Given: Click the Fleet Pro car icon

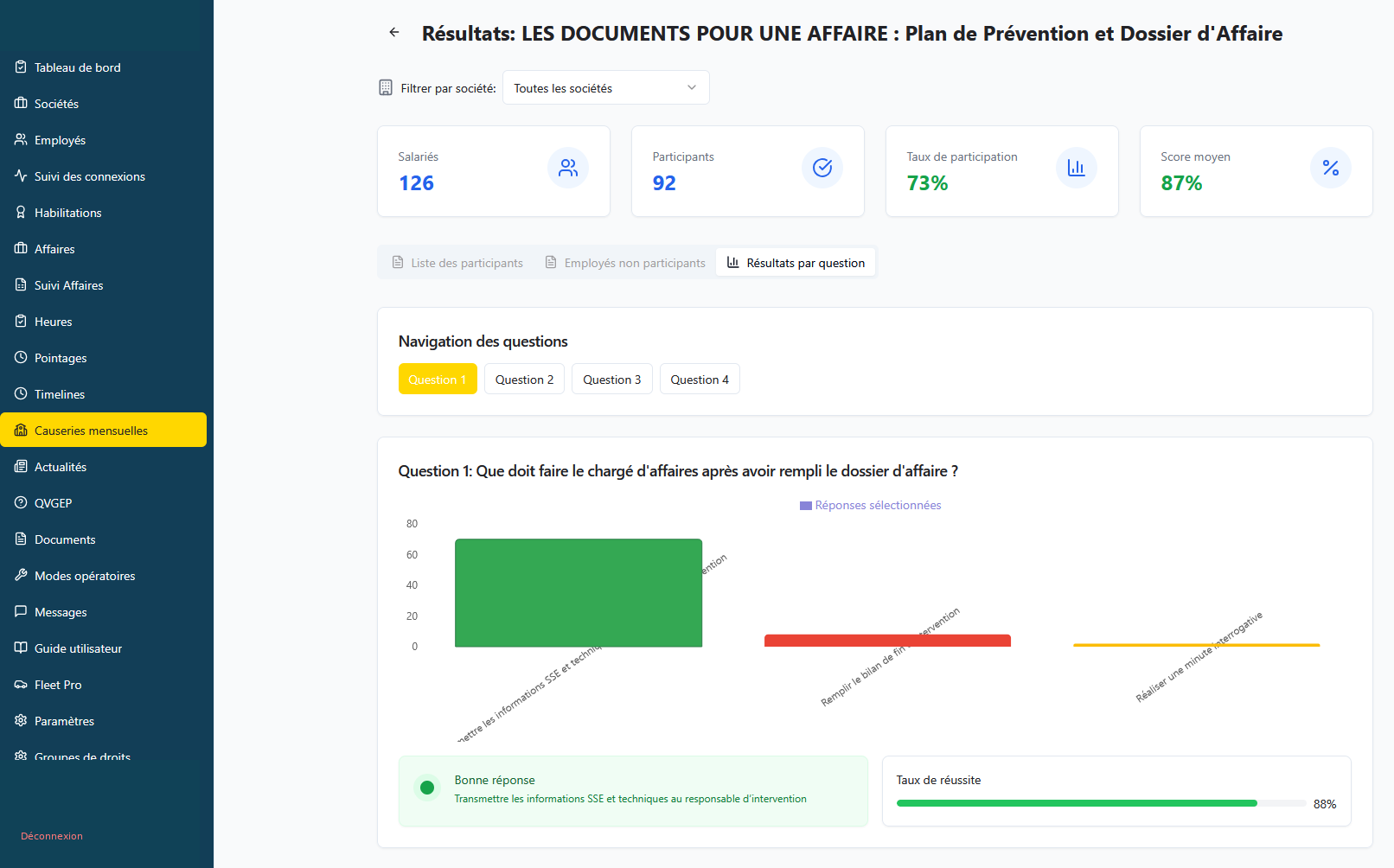Looking at the screenshot, I should tap(21, 684).
